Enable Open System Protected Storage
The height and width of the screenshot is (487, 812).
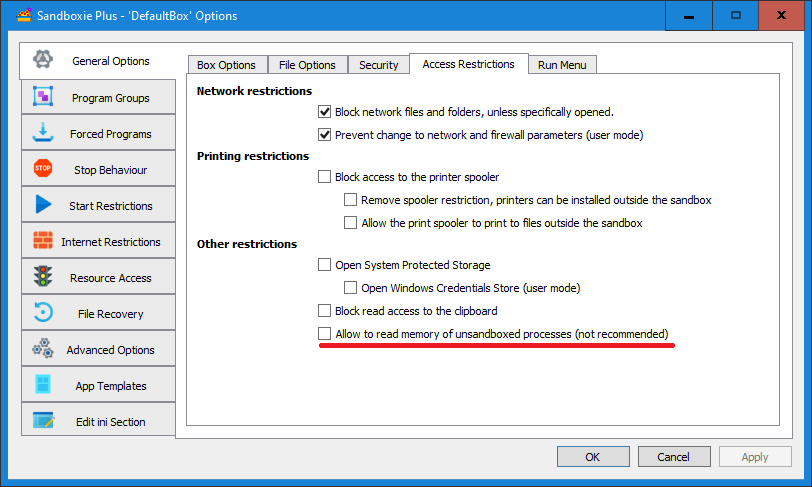[x=324, y=265]
